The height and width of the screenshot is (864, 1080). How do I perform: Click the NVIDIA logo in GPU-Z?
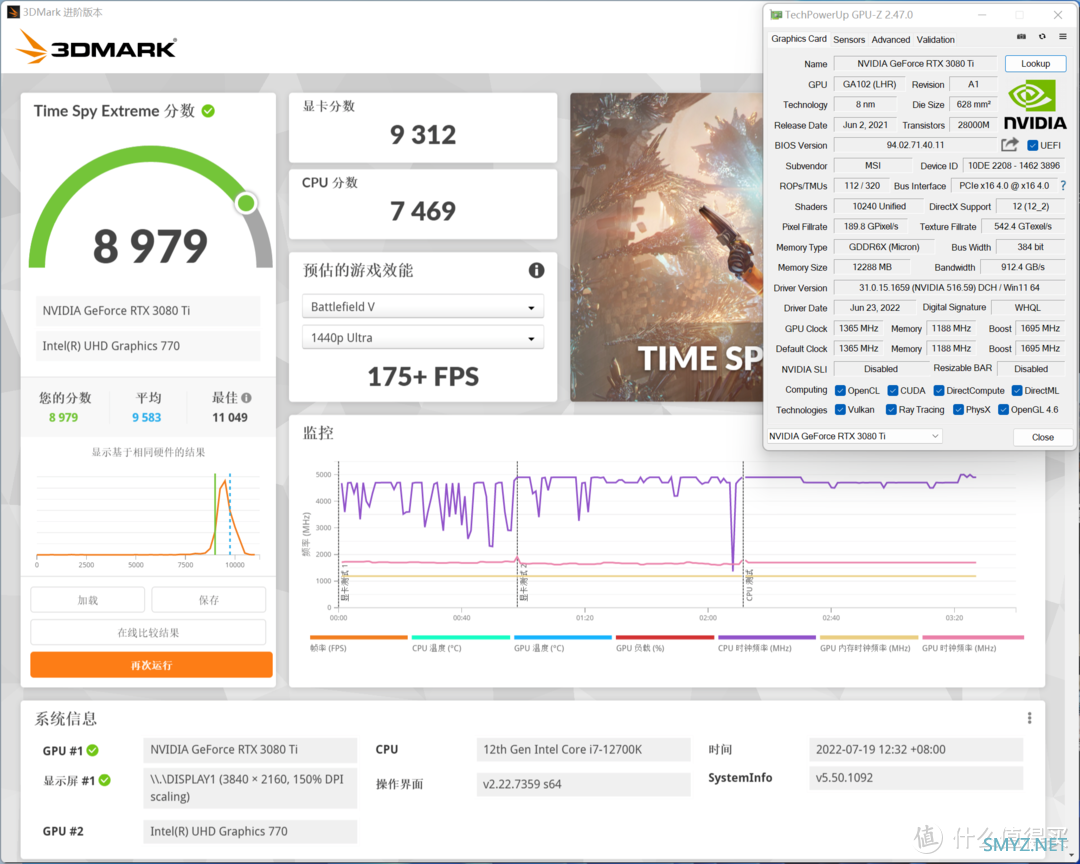pyautogui.click(x=1035, y=105)
